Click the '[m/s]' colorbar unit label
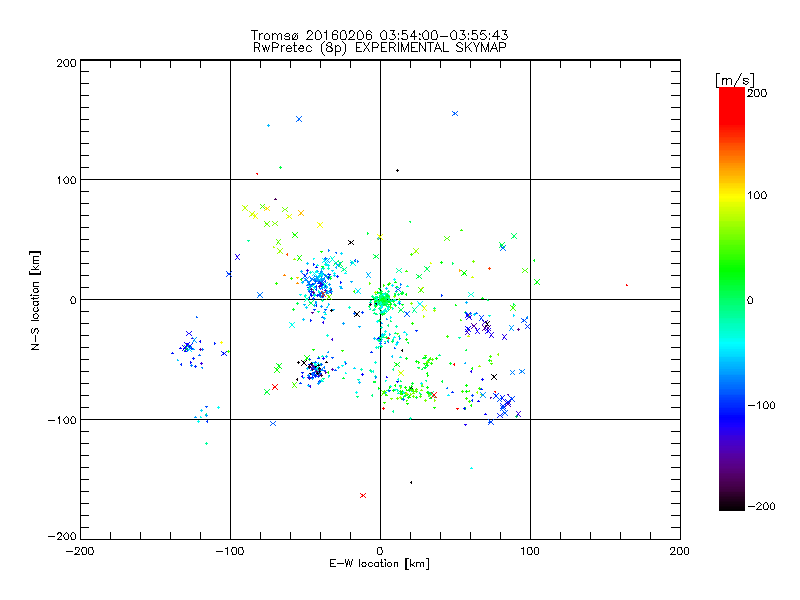 (735, 80)
